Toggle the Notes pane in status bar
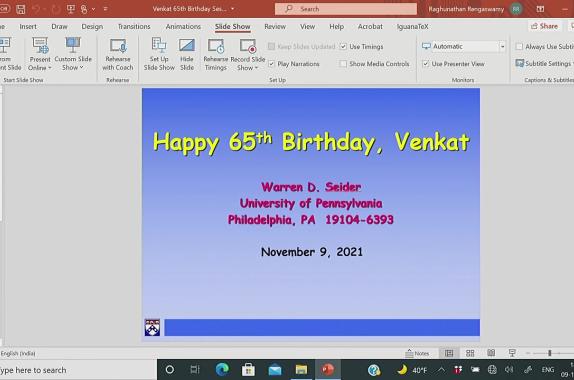 click(x=417, y=353)
